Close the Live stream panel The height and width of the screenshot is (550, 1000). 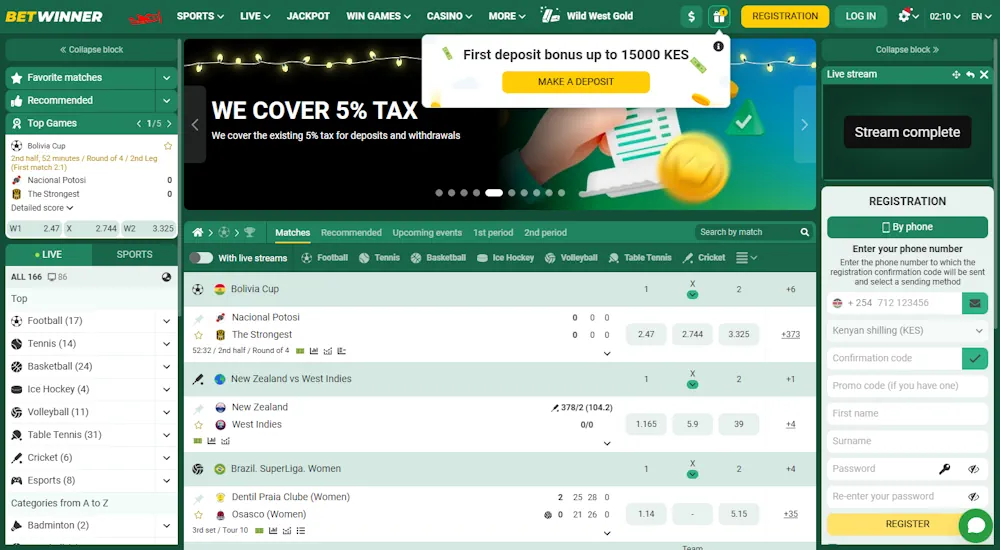click(x=984, y=75)
